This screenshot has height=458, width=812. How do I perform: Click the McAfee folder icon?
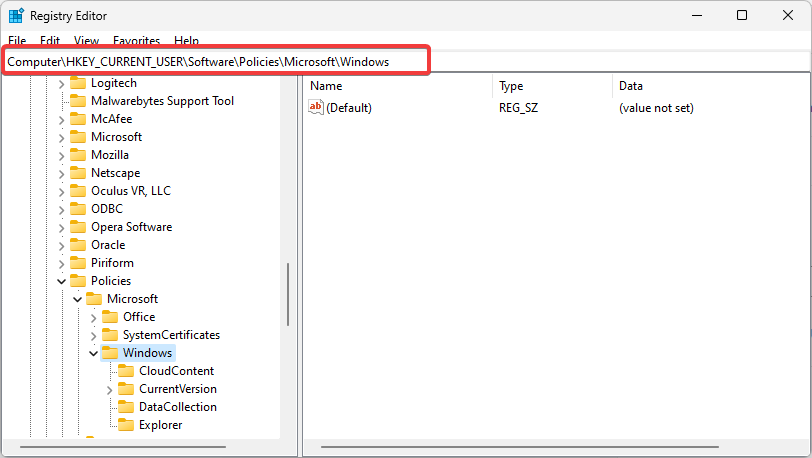(78, 119)
